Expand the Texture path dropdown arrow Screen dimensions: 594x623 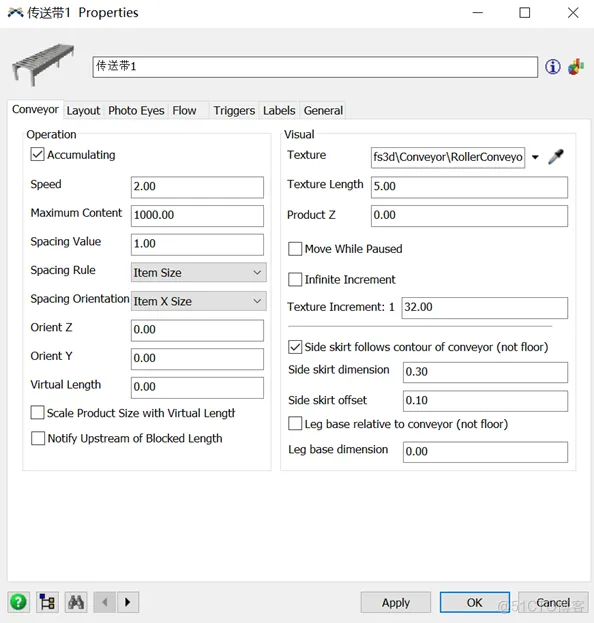[x=535, y=157]
